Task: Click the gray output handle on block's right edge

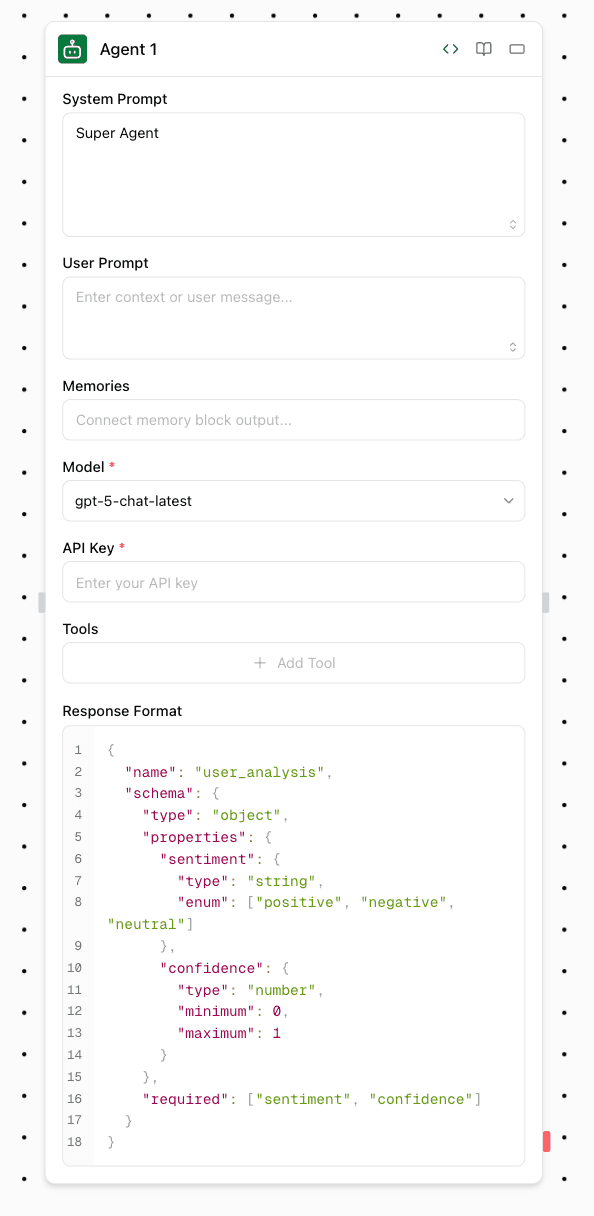Action: pos(546,602)
